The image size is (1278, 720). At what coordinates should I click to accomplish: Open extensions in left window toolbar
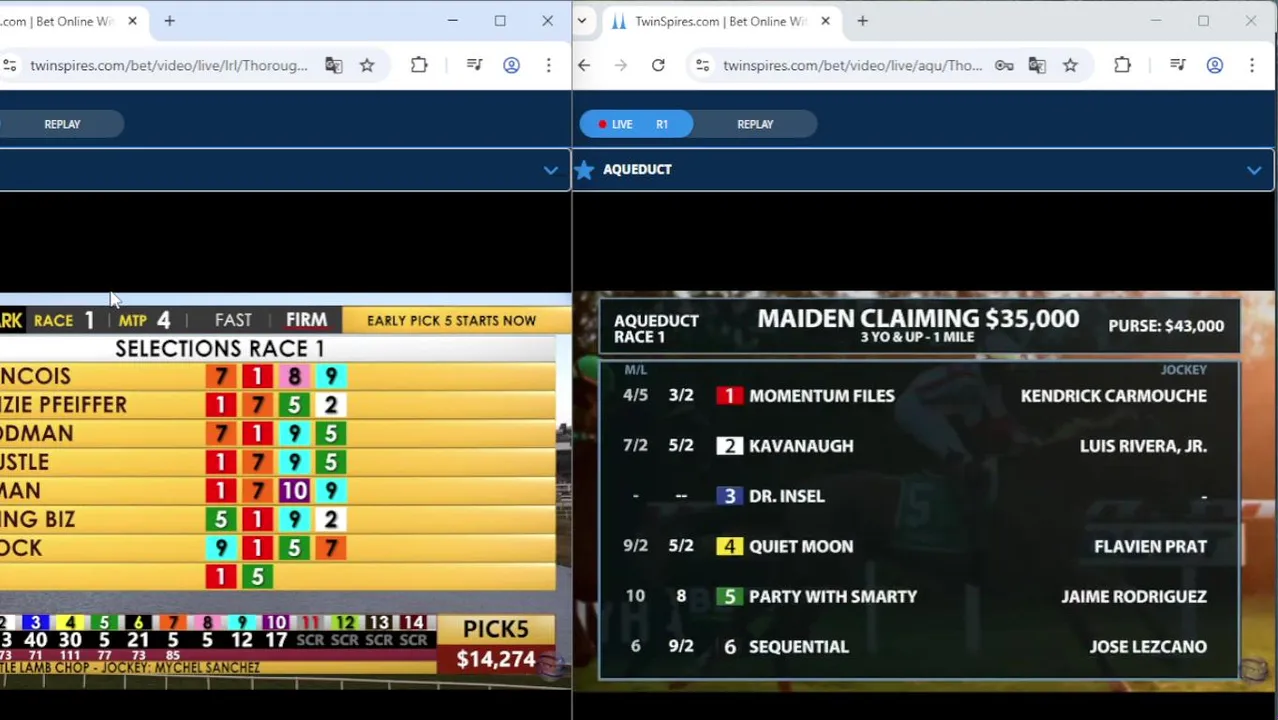click(x=419, y=65)
